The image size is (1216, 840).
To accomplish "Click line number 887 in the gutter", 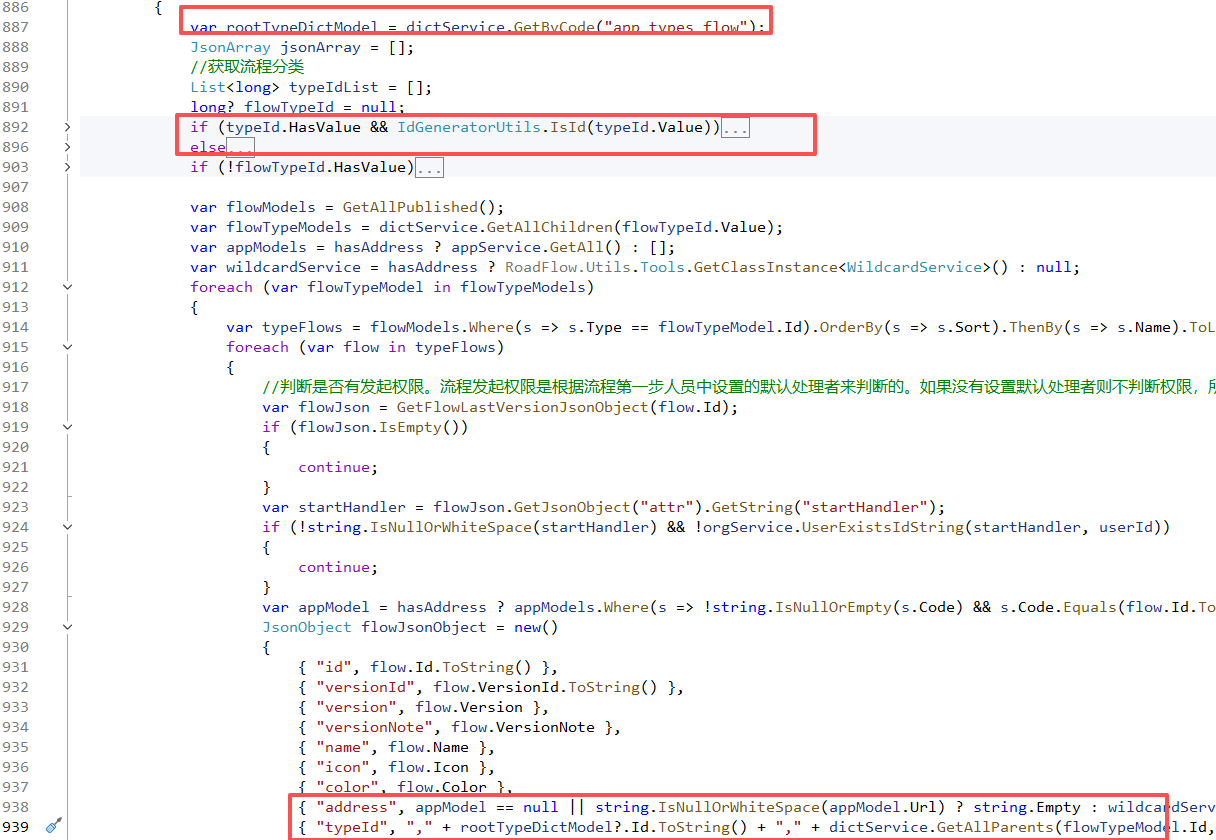I will 15,27.
